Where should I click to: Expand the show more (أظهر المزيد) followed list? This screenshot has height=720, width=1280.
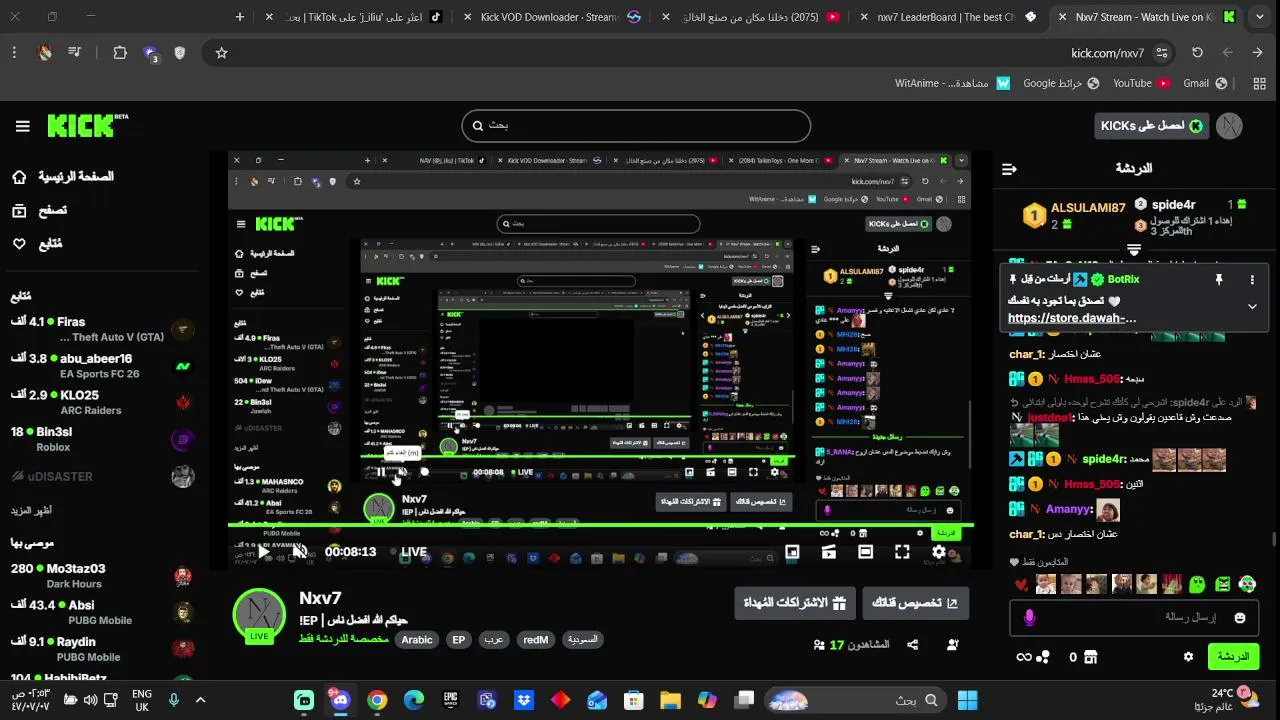click(x=32, y=511)
